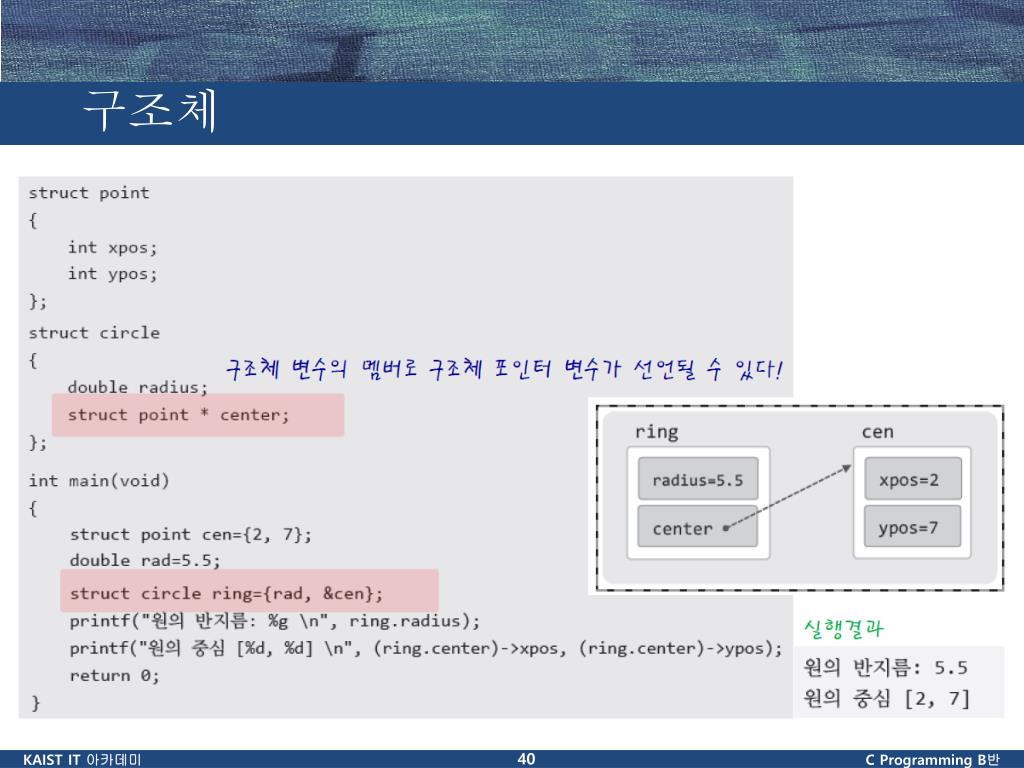Viewport: 1024px width, 768px height.
Task: Click the slide title 구조체
Action: coord(150,110)
